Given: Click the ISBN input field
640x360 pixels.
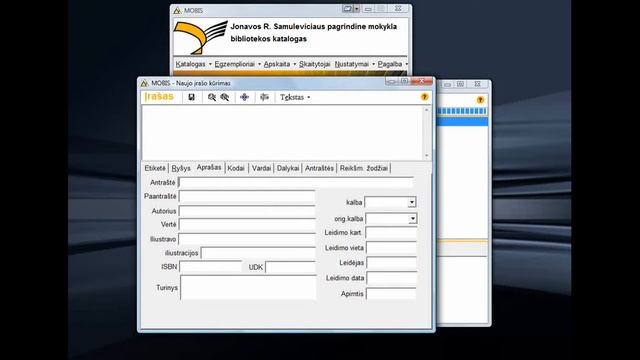Looking at the screenshot, I should click(x=211, y=267).
